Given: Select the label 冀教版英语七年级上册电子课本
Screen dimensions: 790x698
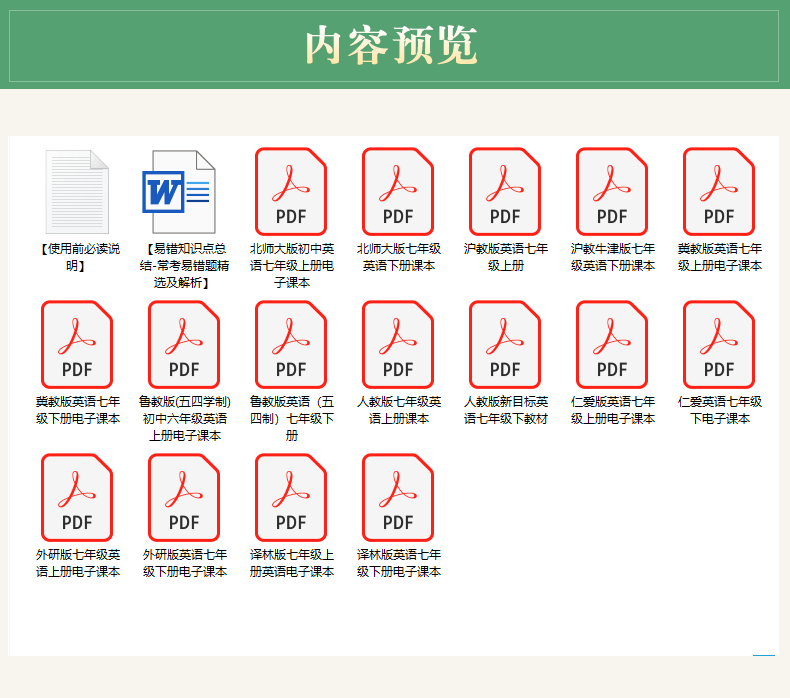Looking at the screenshot, I should (x=719, y=257).
